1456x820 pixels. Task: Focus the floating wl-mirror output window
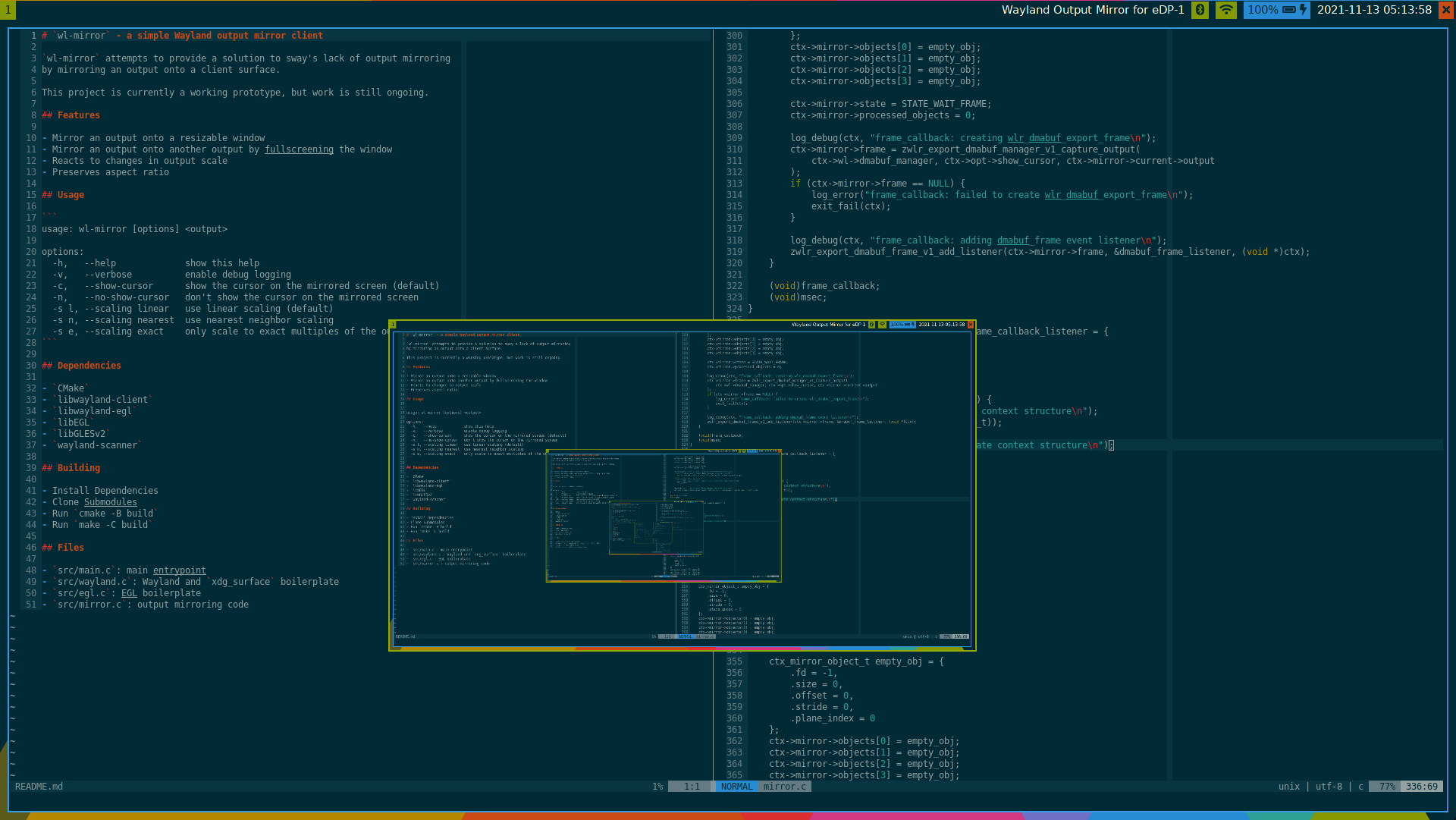tap(682, 485)
